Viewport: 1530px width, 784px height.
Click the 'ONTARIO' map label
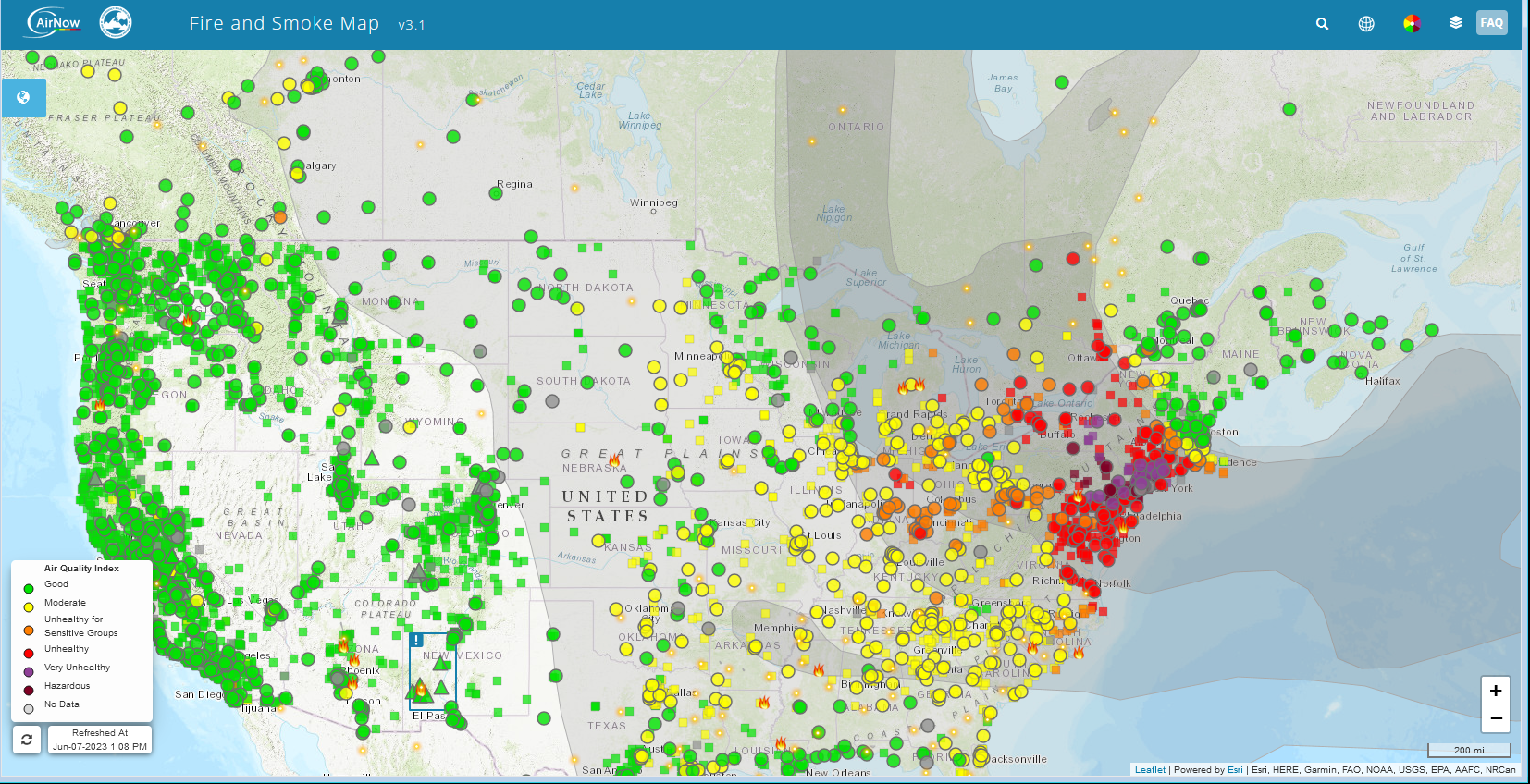point(856,127)
